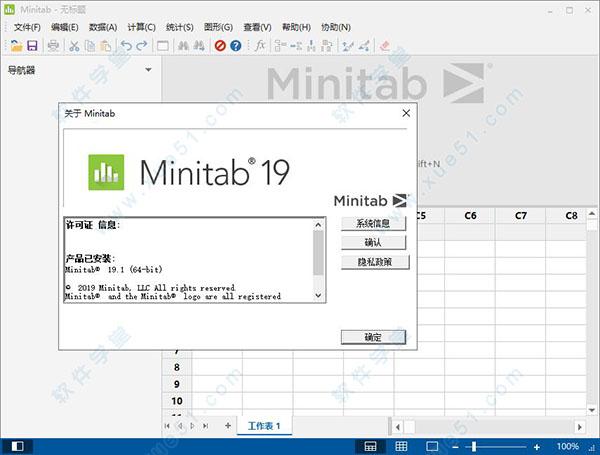600x455 pixels.
Task: Open the 数据(A) menu
Action: pos(103,27)
